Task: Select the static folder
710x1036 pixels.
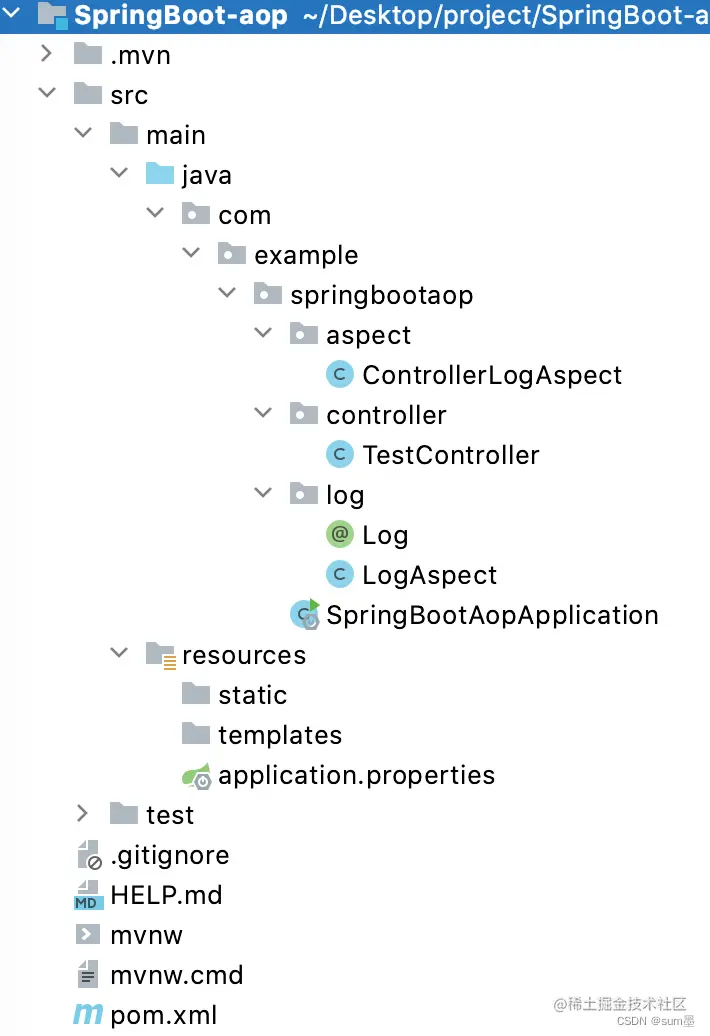Action: coord(252,695)
